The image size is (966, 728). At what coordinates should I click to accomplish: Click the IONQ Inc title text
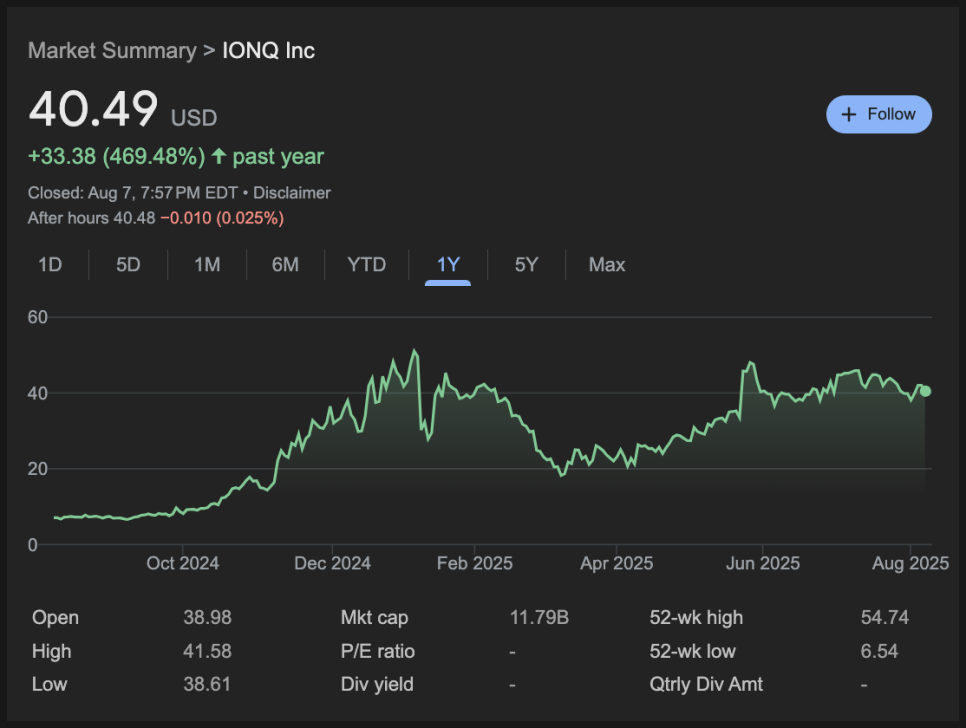pyautogui.click(x=268, y=51)
